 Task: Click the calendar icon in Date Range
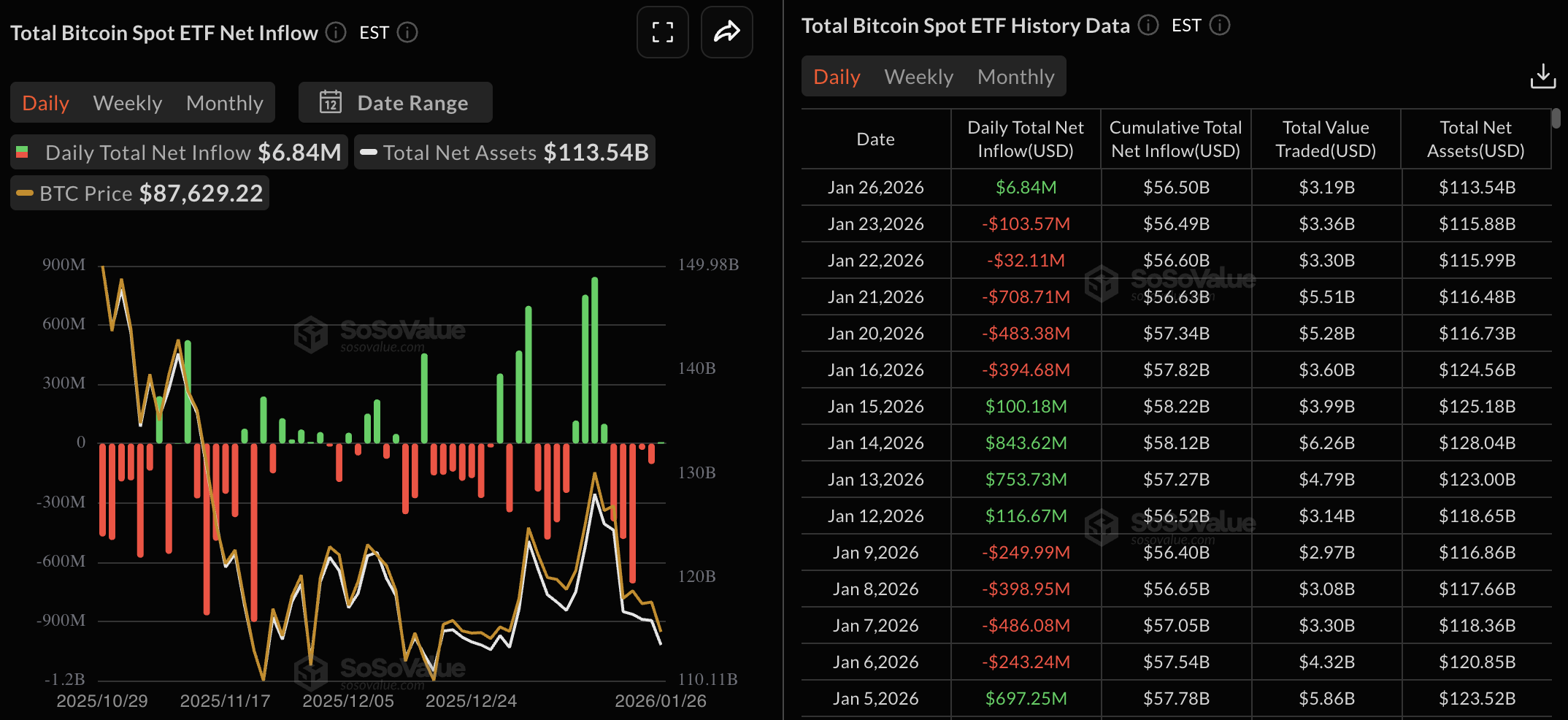(x=331, y=102)
